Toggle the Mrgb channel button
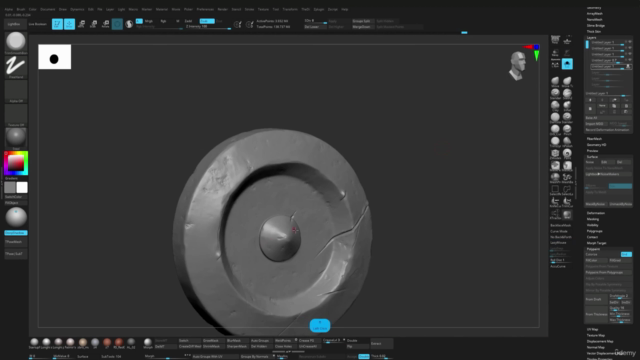 (x=149, y=21)
